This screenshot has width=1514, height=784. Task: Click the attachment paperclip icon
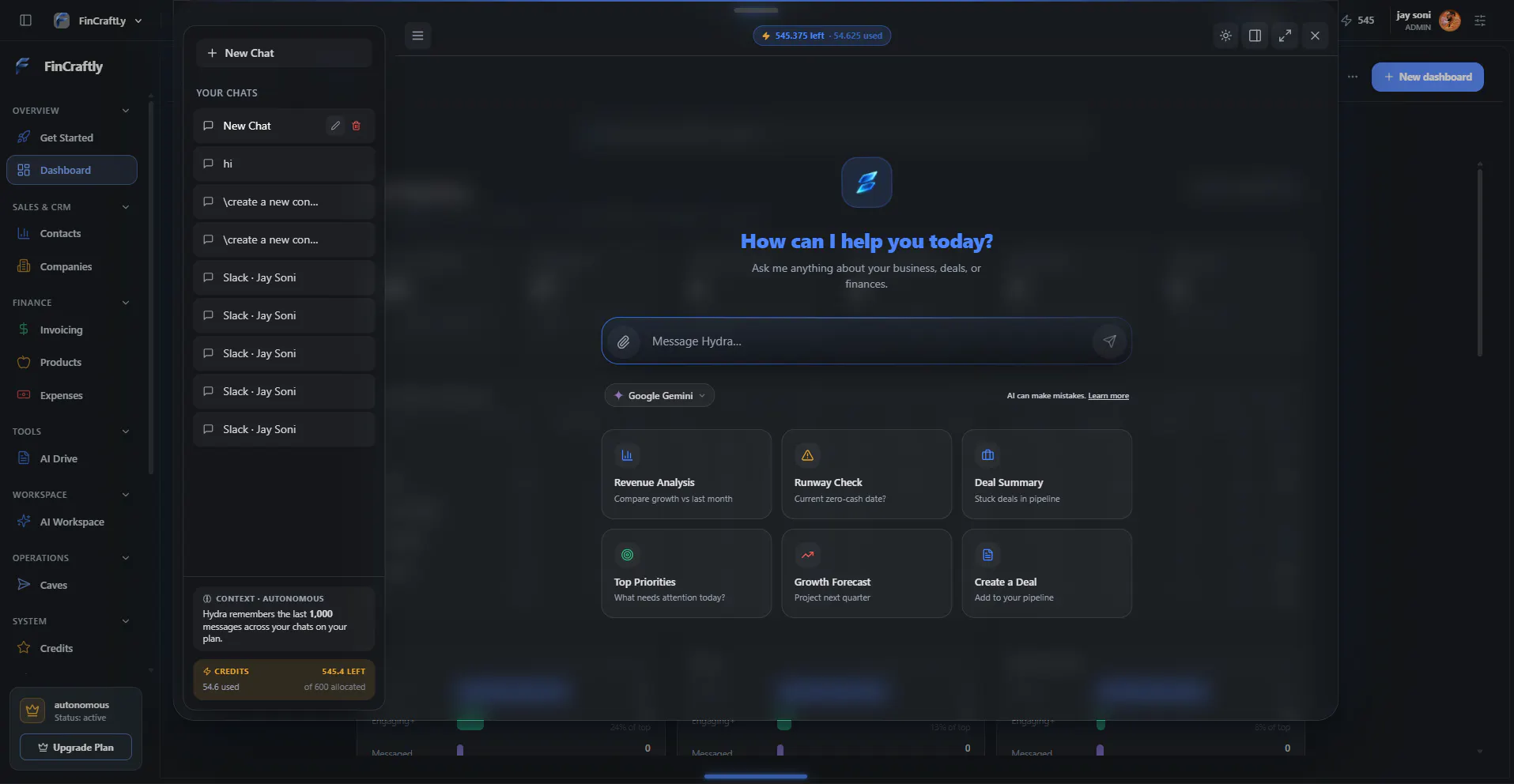pos(624,341)
